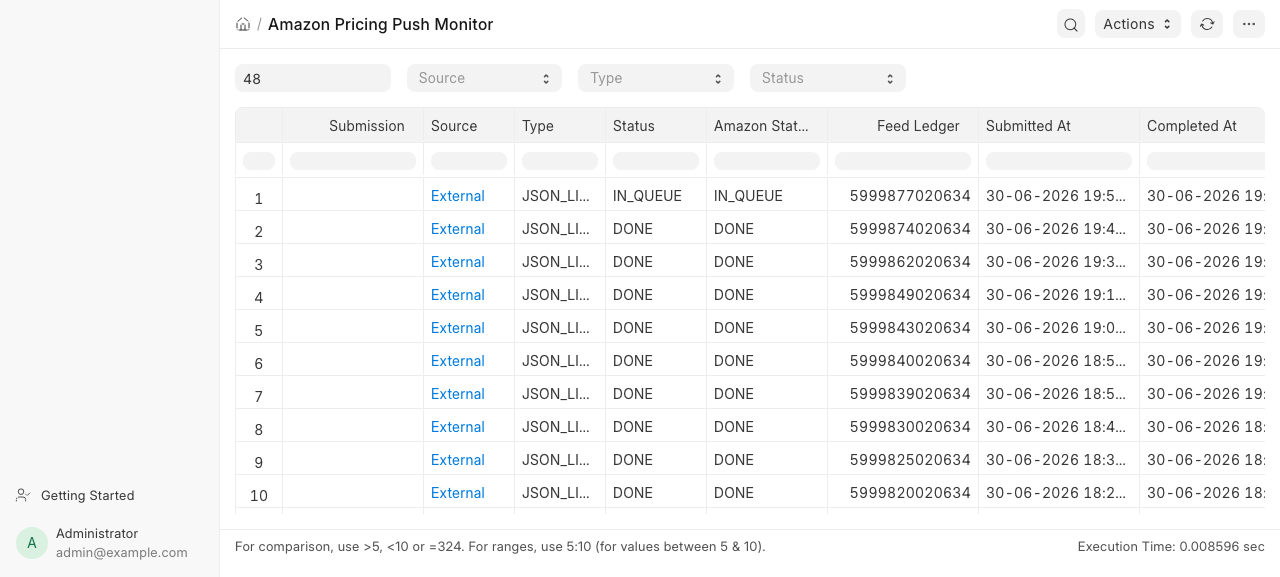The width and height of the screenshot is (1280, 577).
Task: Click the DONE Amazon Status cell in row 7
Action: (x=767, y=394)
